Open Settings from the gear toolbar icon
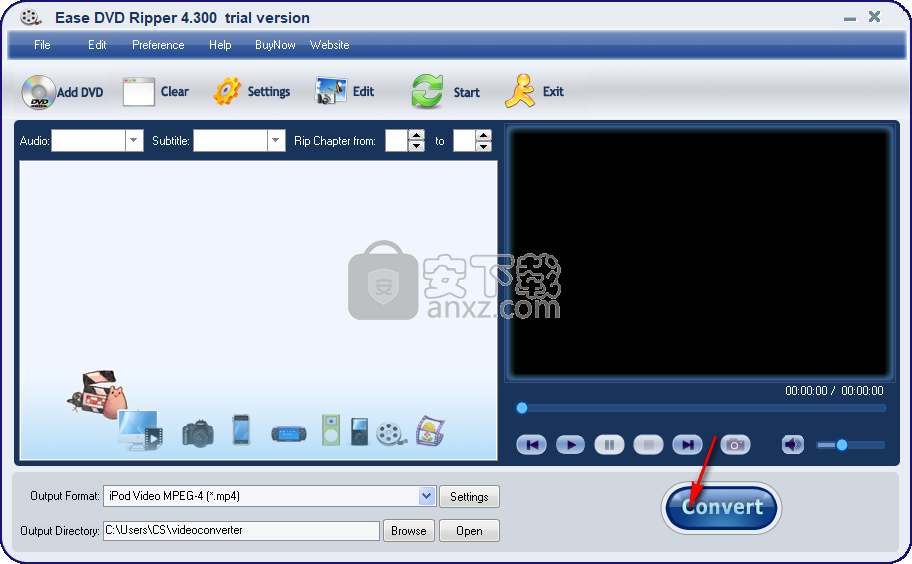 tap(227, 91)
